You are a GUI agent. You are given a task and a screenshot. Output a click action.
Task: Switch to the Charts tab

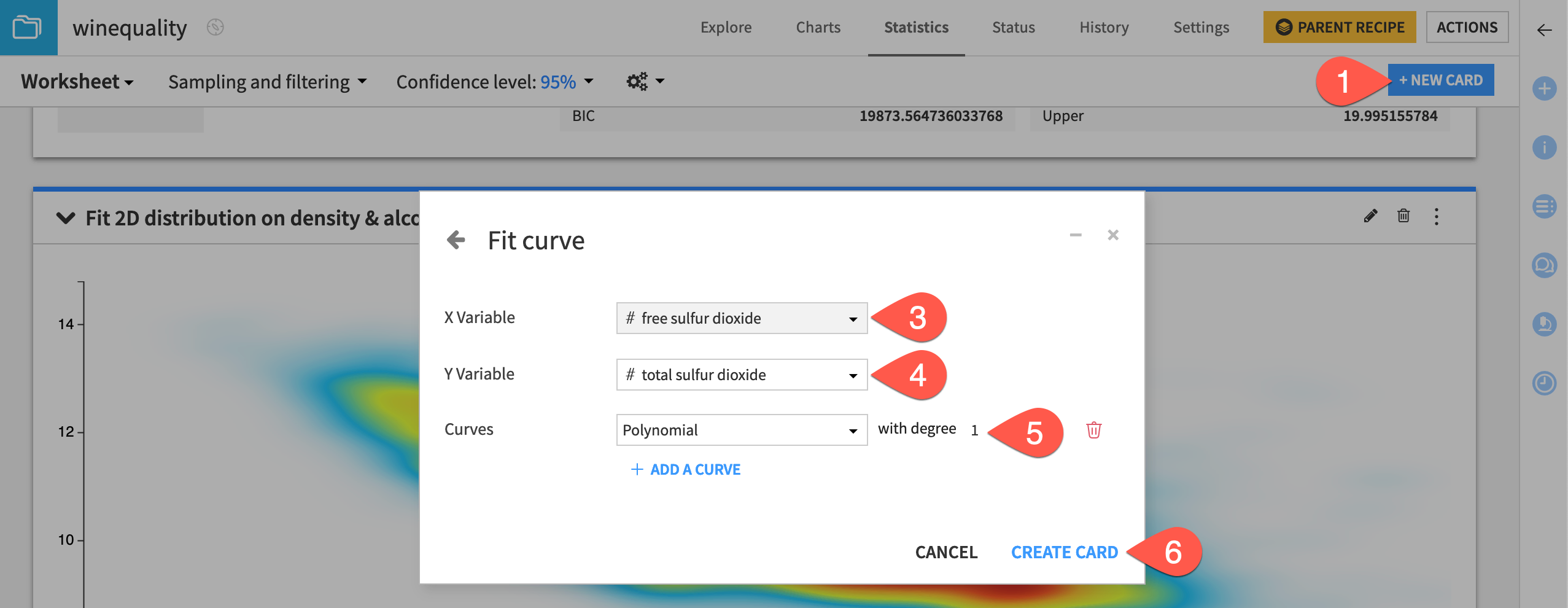coord(817,27)
